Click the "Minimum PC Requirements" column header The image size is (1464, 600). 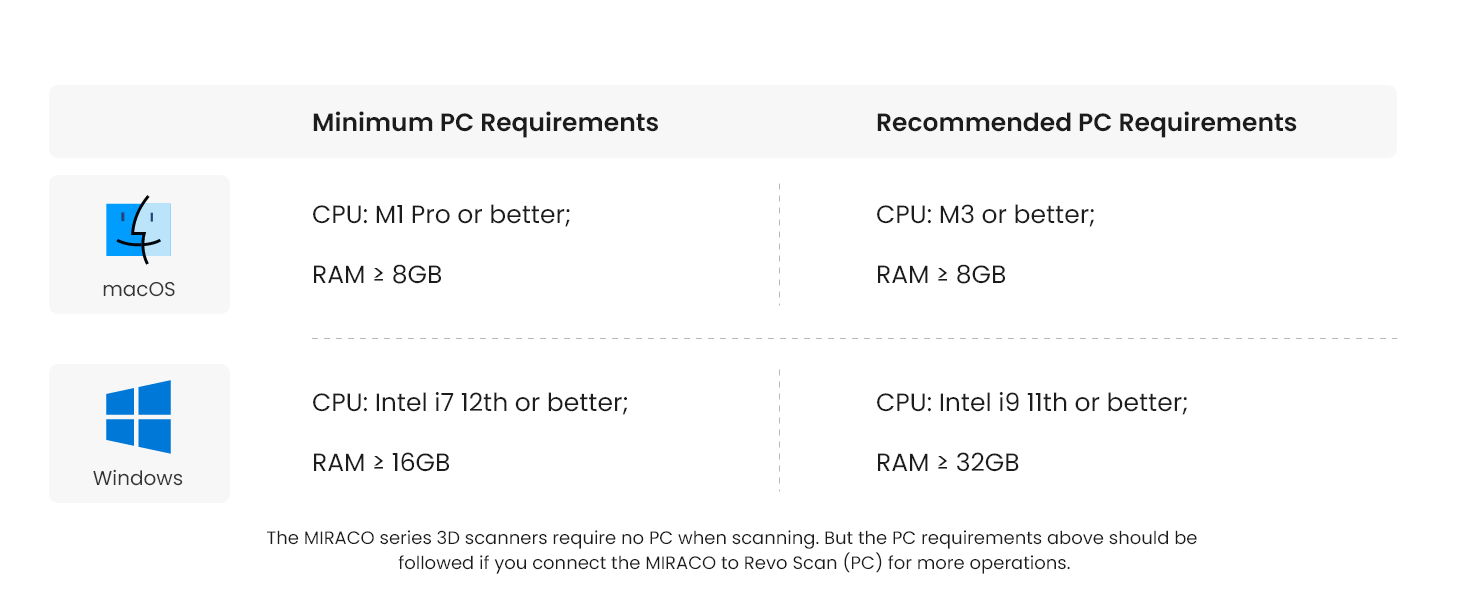coord(485,122)
